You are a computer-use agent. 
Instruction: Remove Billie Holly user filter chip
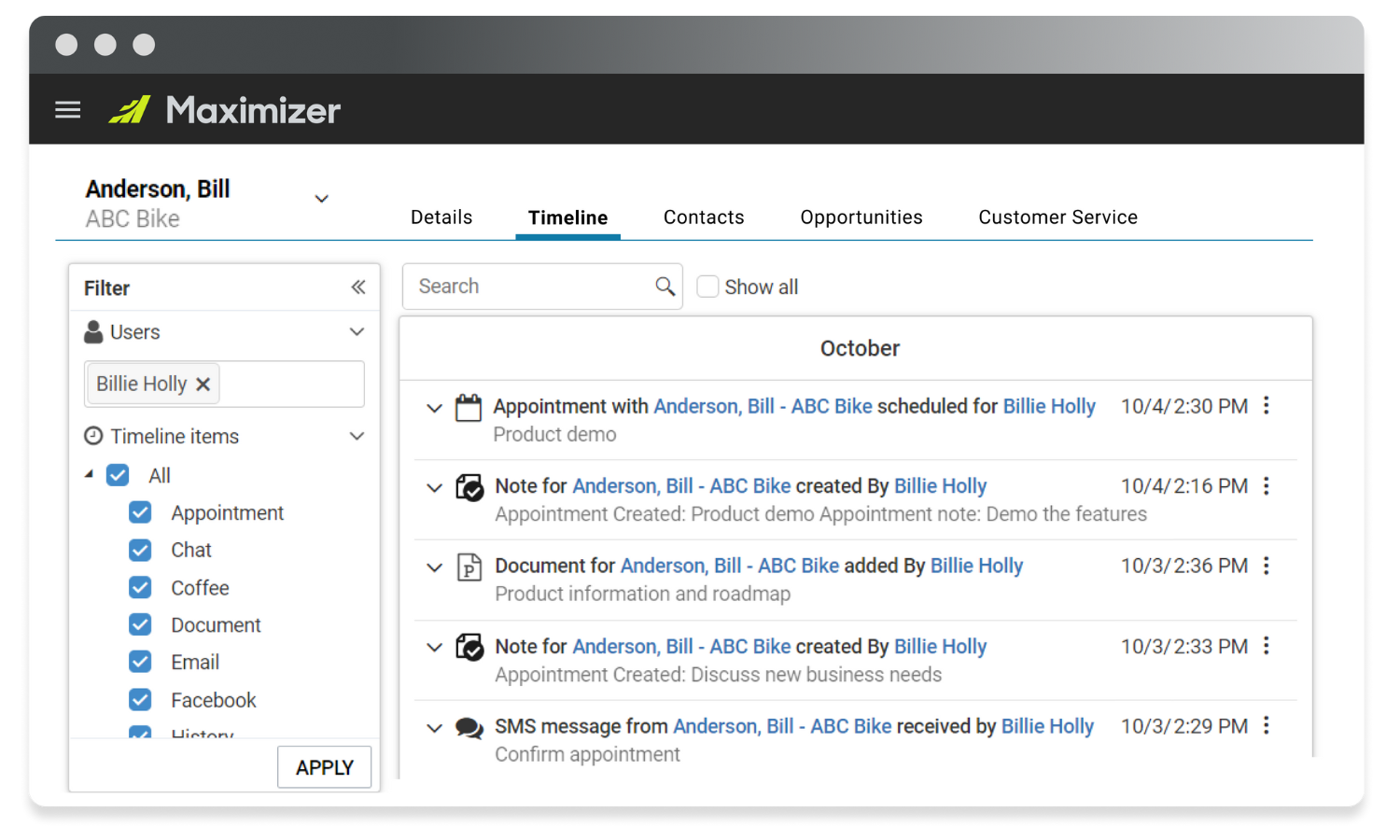tap(203, 385)
